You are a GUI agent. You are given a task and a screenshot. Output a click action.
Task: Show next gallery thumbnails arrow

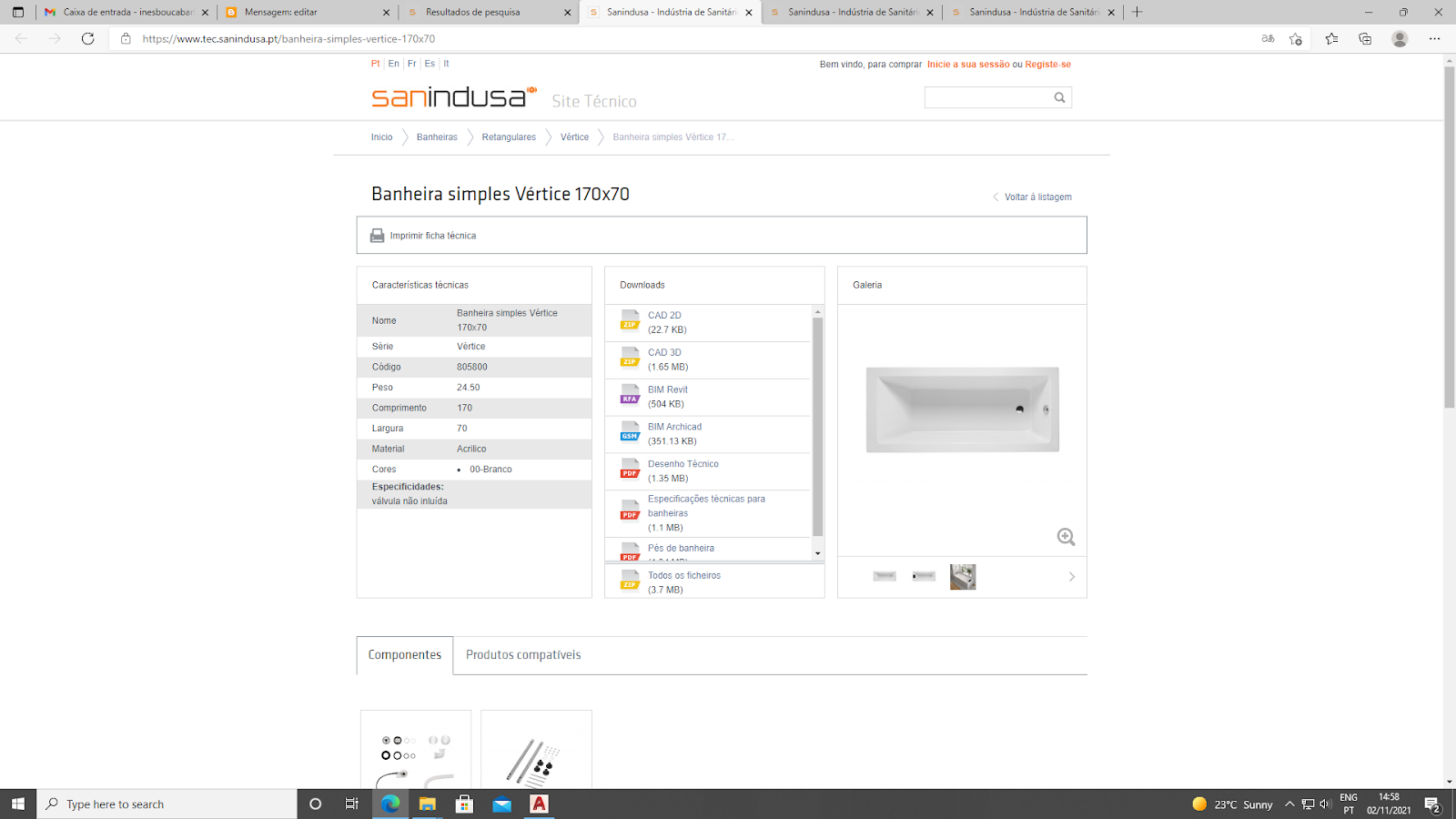[1072, 577]
